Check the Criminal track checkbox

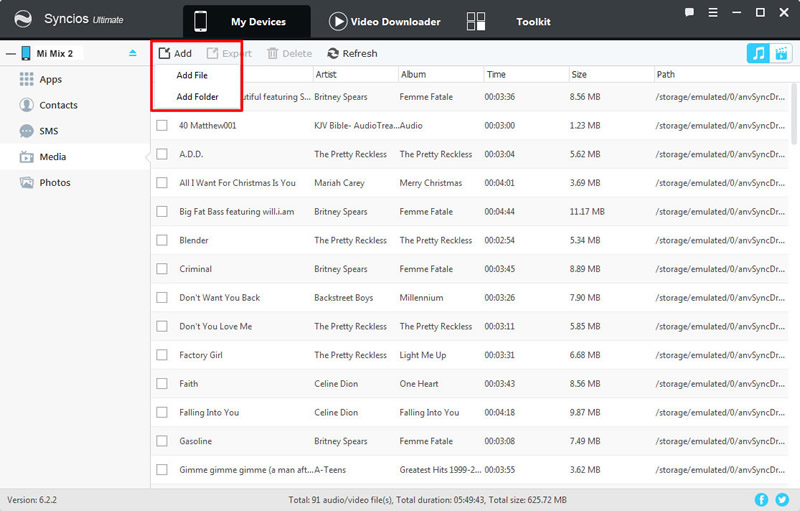pos(162,269)
